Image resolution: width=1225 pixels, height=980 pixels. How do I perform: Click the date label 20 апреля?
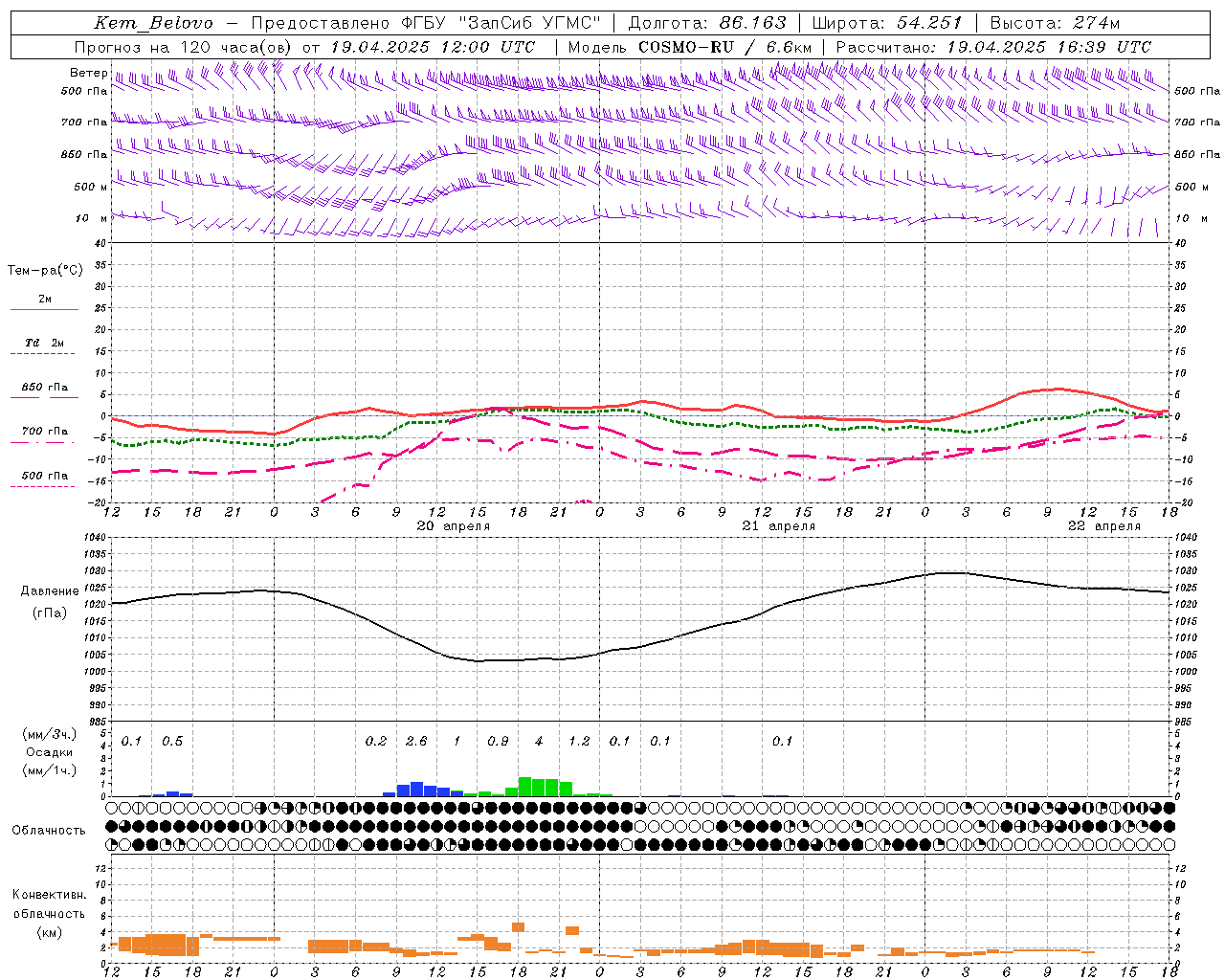[x=454, y=526]
